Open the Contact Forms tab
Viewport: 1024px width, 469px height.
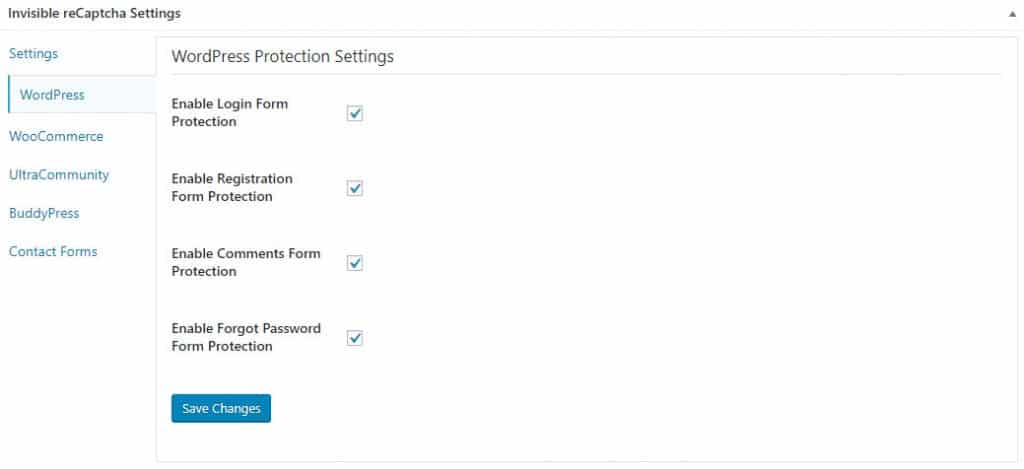[53, 251]
